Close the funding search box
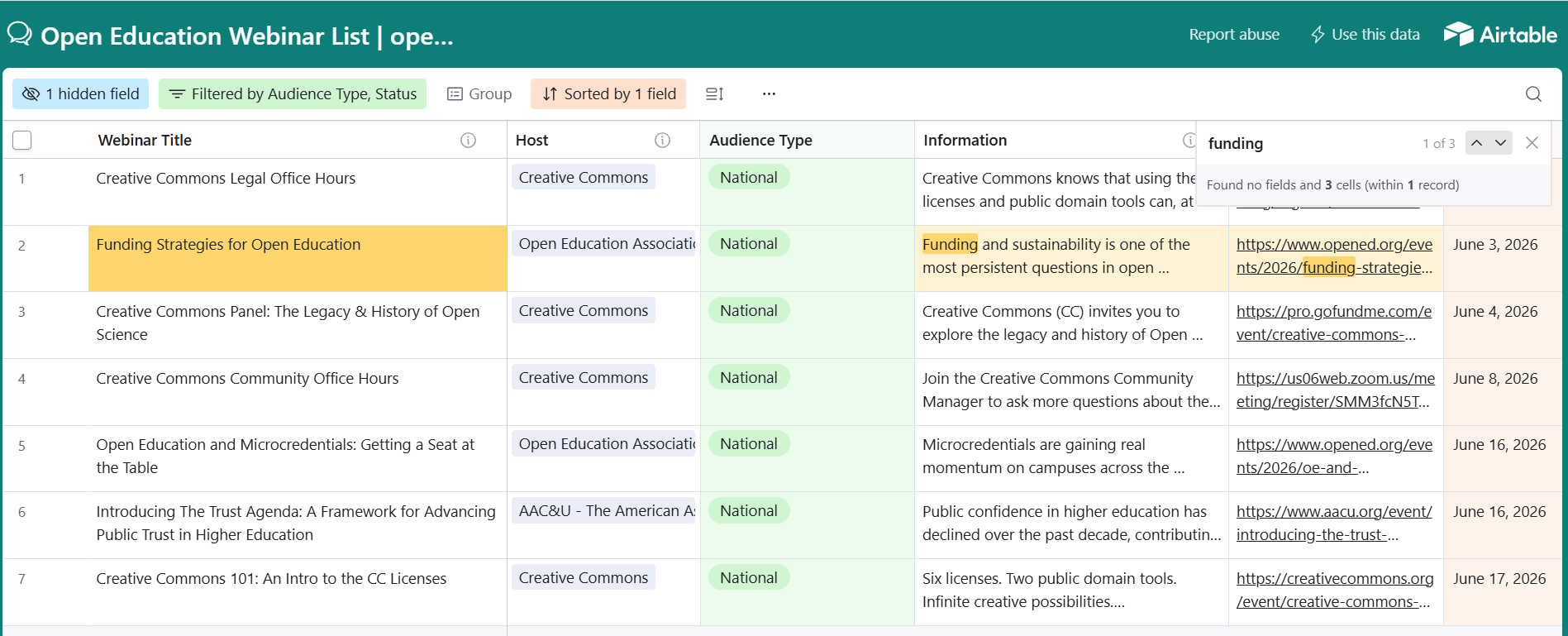This screenshot has width=1568, height=636. coord(1532,143)
